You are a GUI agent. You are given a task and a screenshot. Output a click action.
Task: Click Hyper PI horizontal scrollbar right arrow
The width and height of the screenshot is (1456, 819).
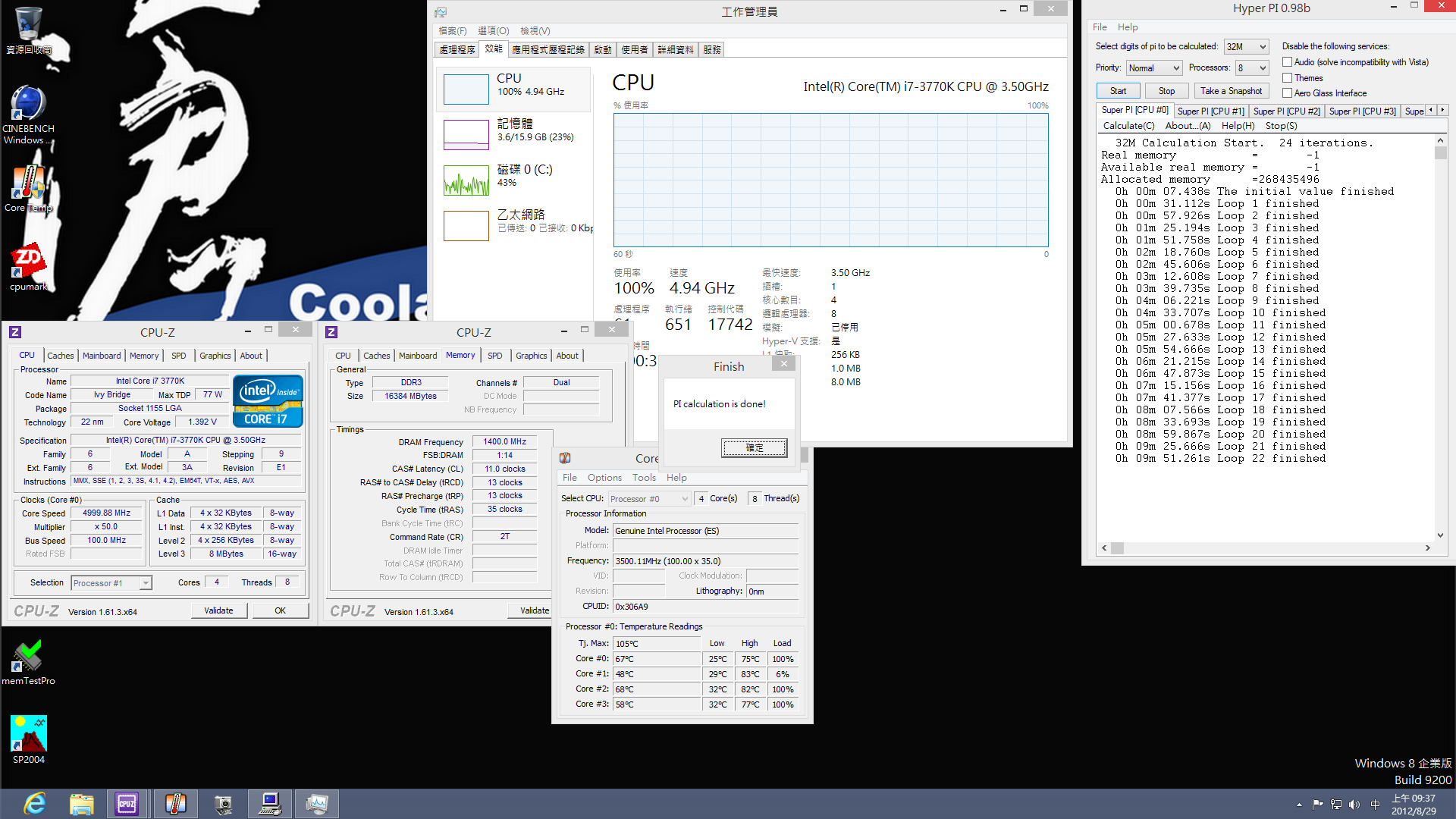[x=1427, y=548]
